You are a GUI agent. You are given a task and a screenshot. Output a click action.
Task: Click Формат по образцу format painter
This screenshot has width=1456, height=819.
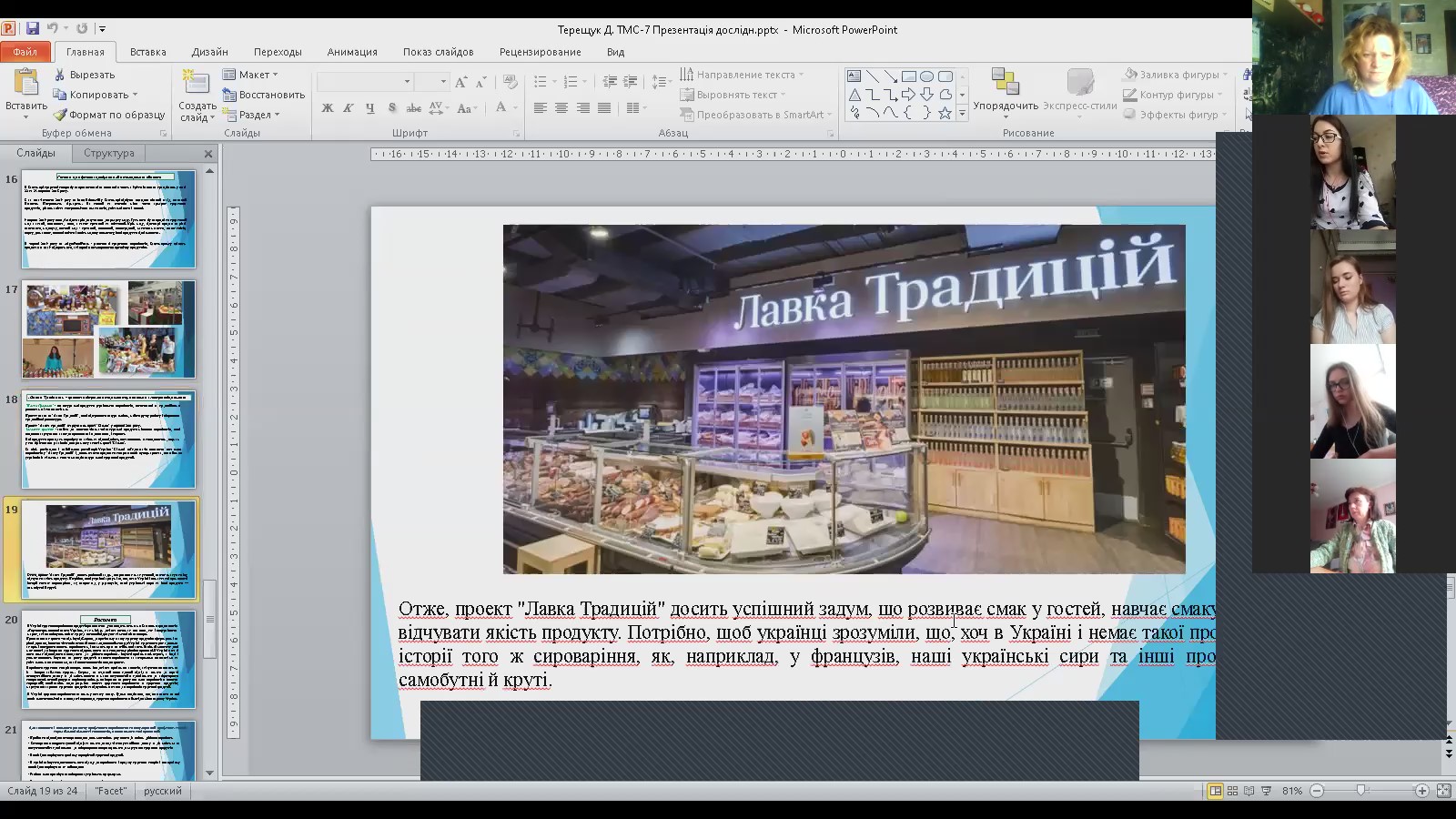pos(109,115)
